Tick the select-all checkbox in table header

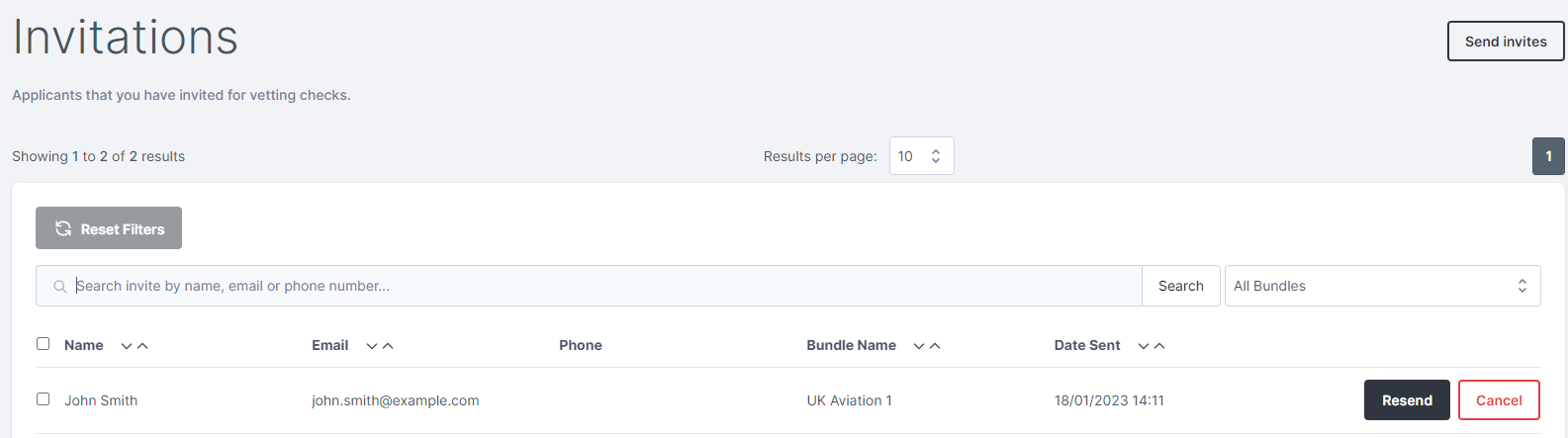[43, 344]
